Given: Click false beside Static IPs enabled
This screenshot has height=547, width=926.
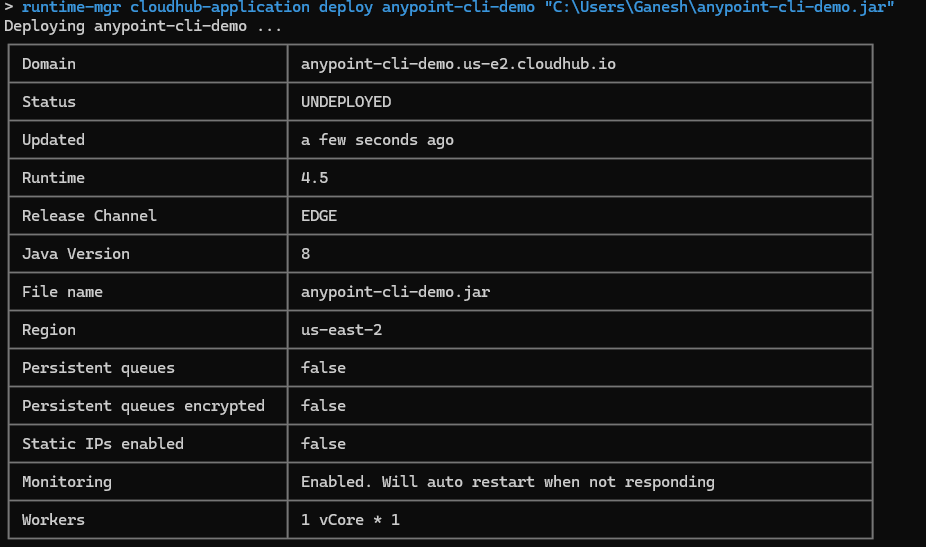Looking at the screenshot, I should coord(323,444).
